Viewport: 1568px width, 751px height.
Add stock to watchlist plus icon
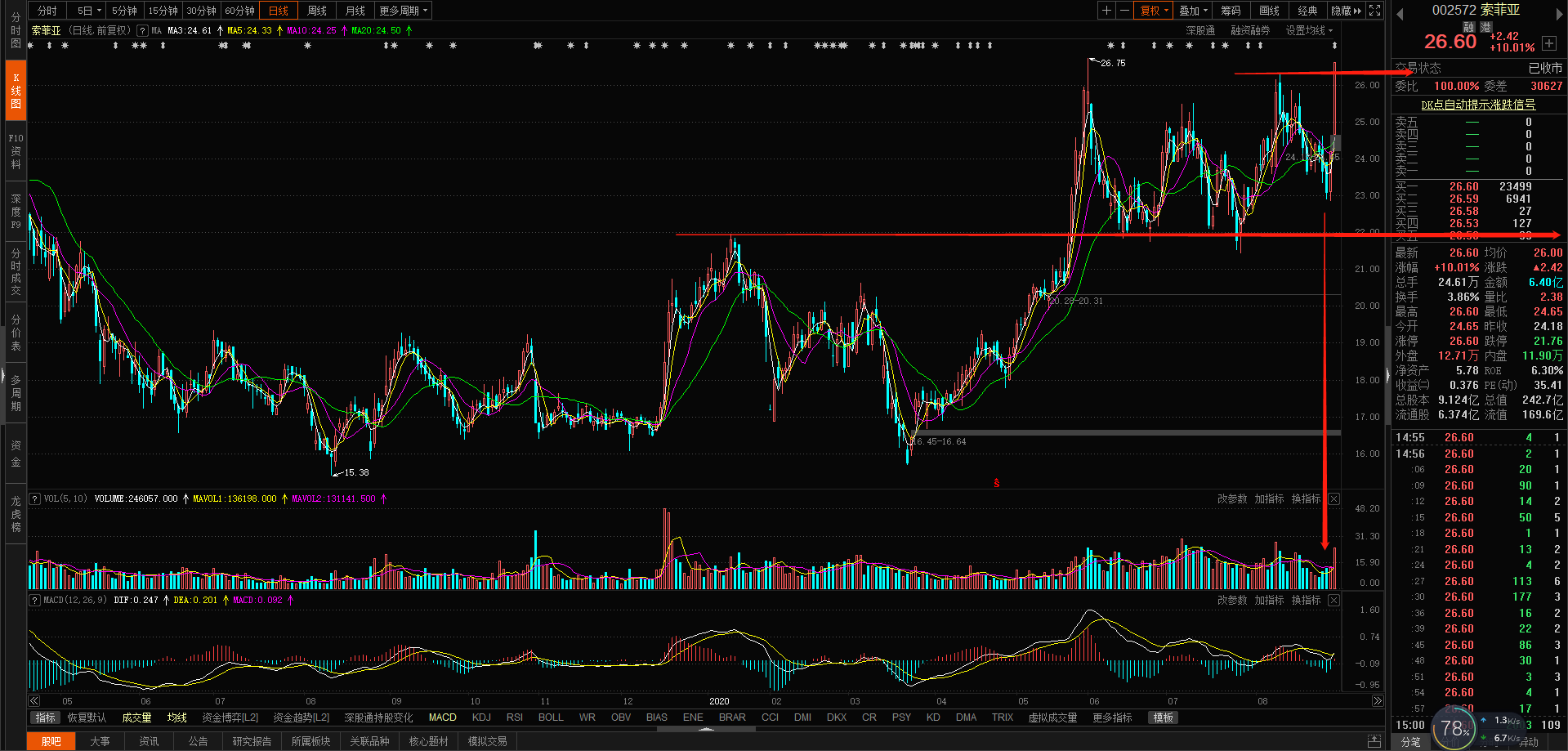pos(1549,43)
